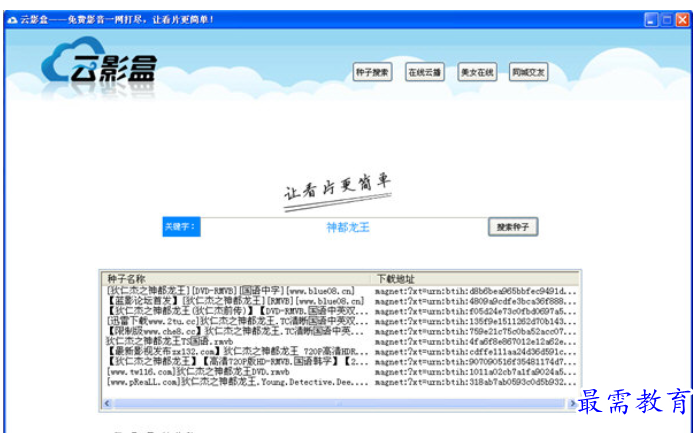Click the horizontal scrollbar thumb in results
Image resolution: width=699 pixels, height=433 pixels.
(x=340, y=404)
